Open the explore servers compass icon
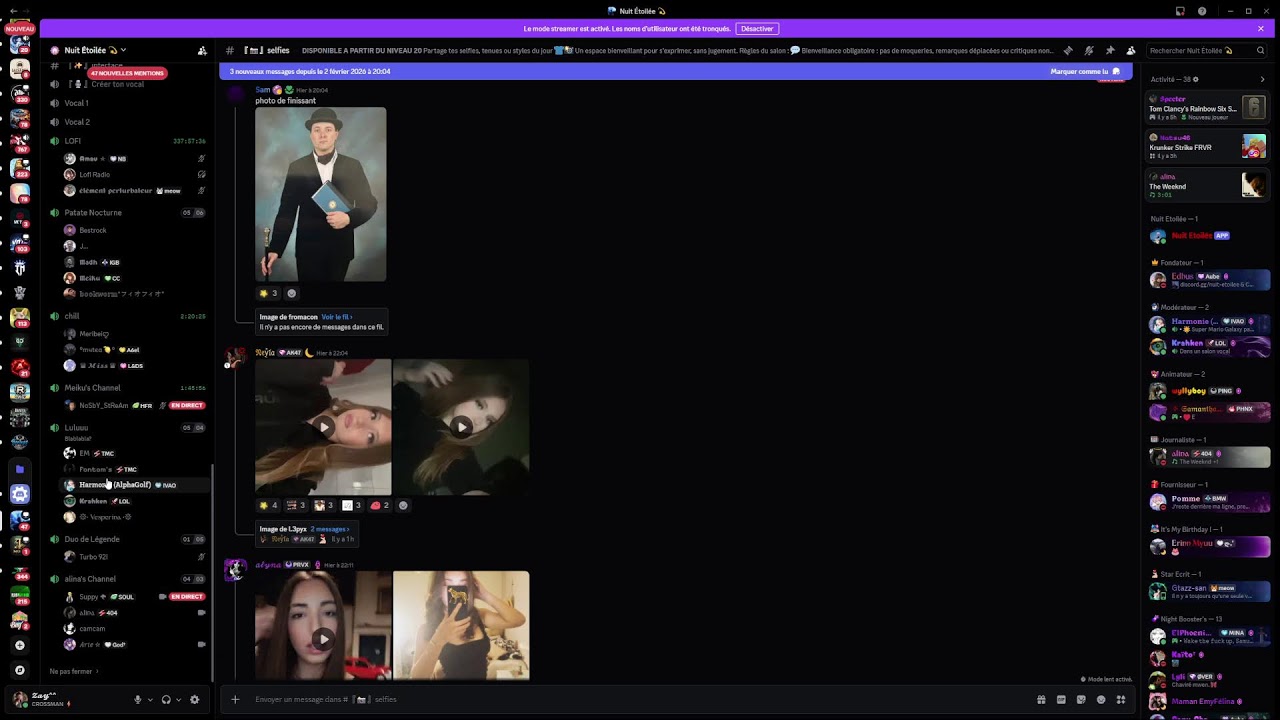 click(19, 670)
